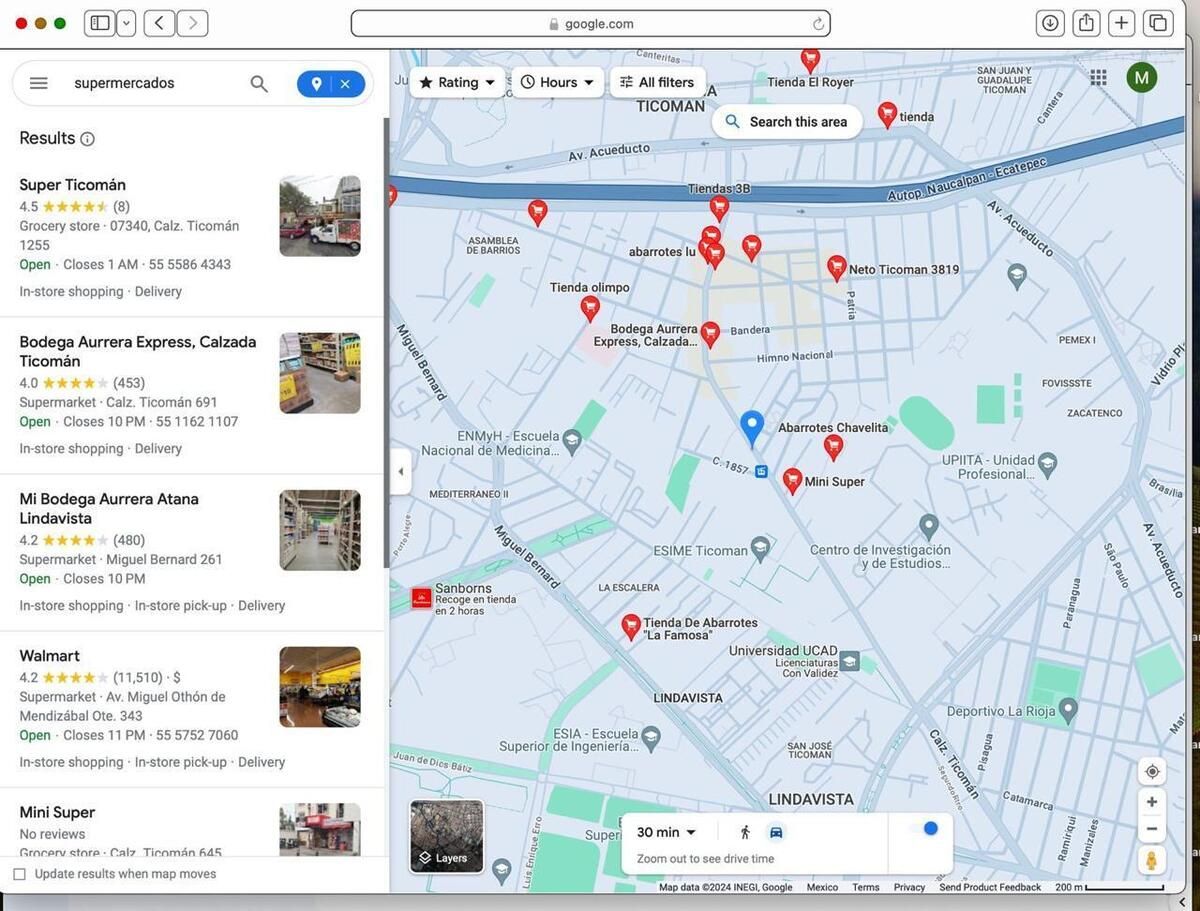Expand Safari sidebar options chevron
The height and width of the screenshot is (911, 1200).
click(126, 23)
